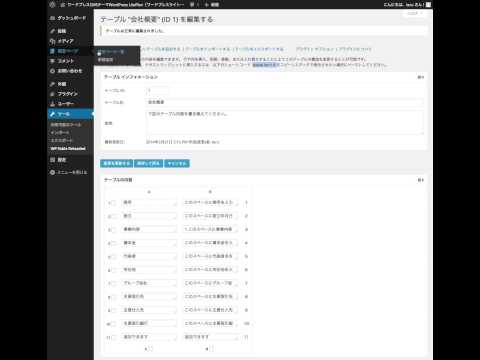Open the Import item in Tools submenu

coord(60,133)
